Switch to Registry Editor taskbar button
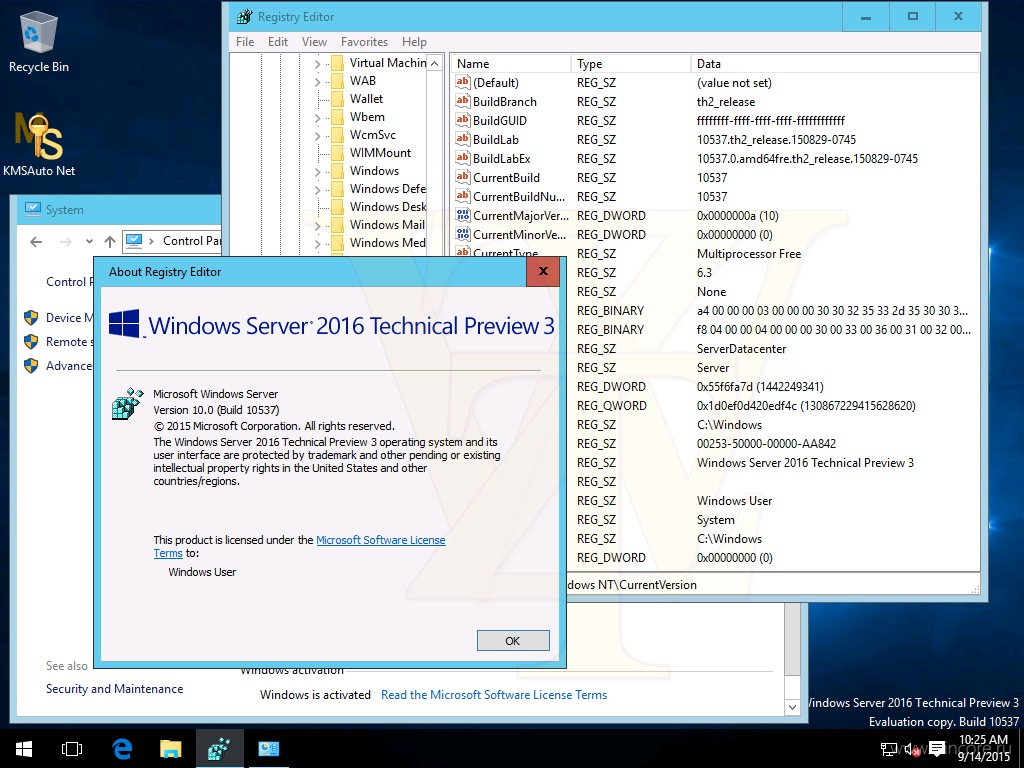 tap(219, 749)
